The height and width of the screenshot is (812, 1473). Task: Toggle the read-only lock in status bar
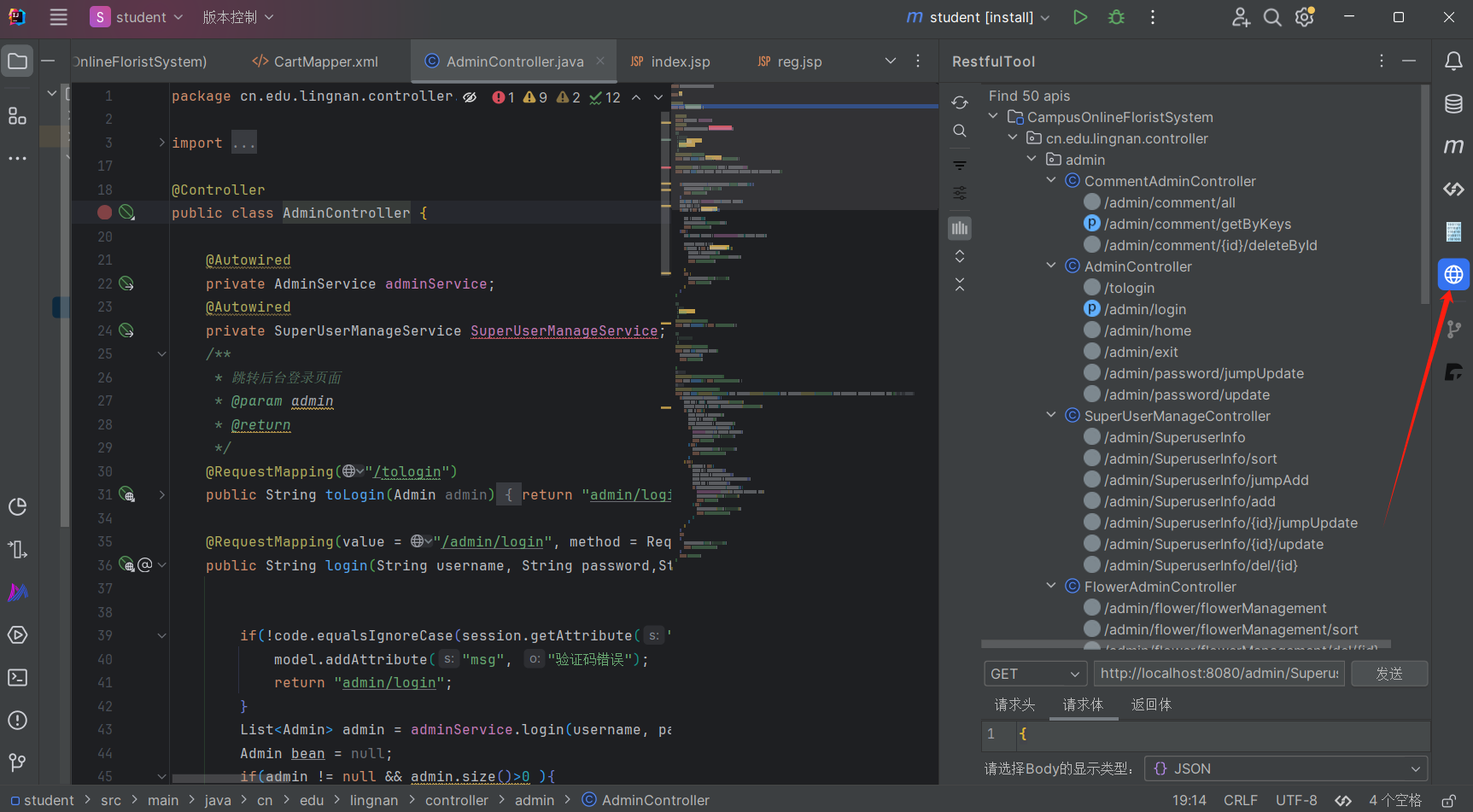[1449, 800]
